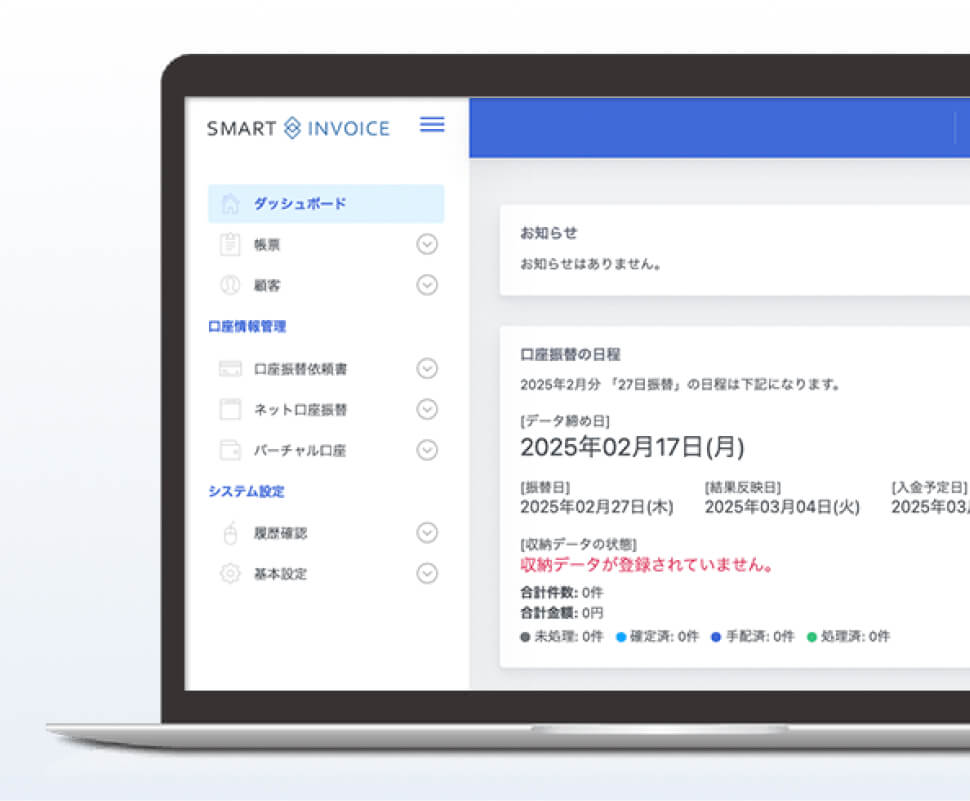Click the red 収納データが登録されていません message
Screen dimensions: 970x801
point(647,565)
